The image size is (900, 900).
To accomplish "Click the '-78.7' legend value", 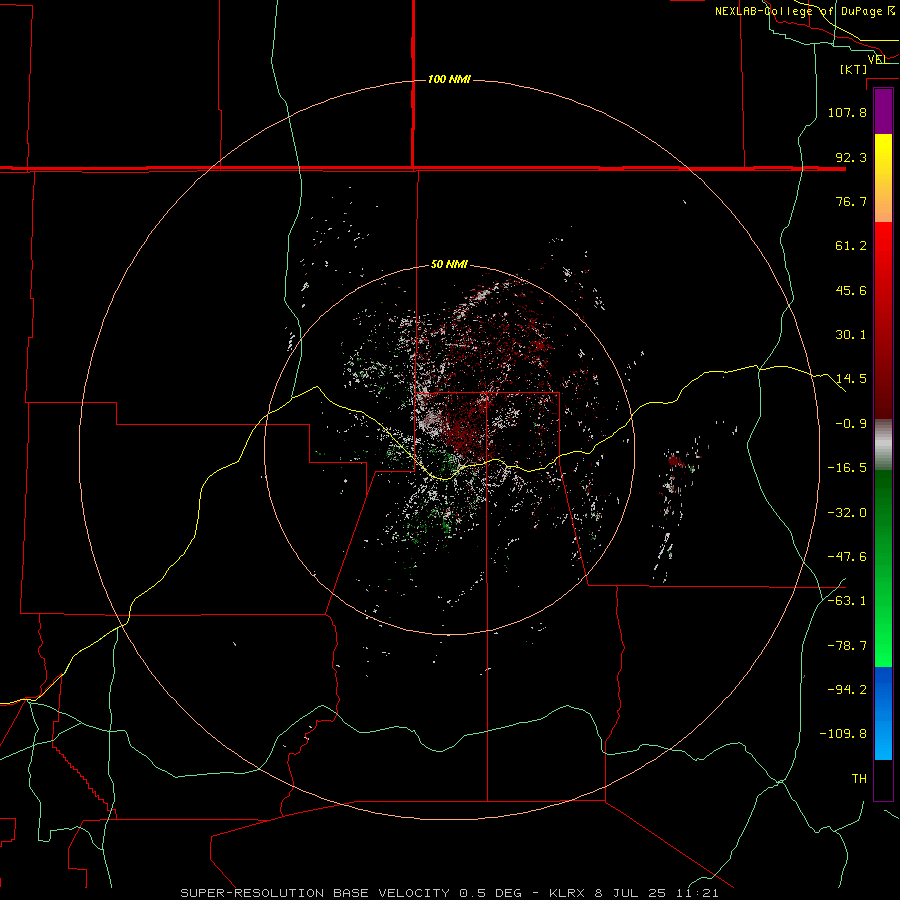I will [847, 646].
